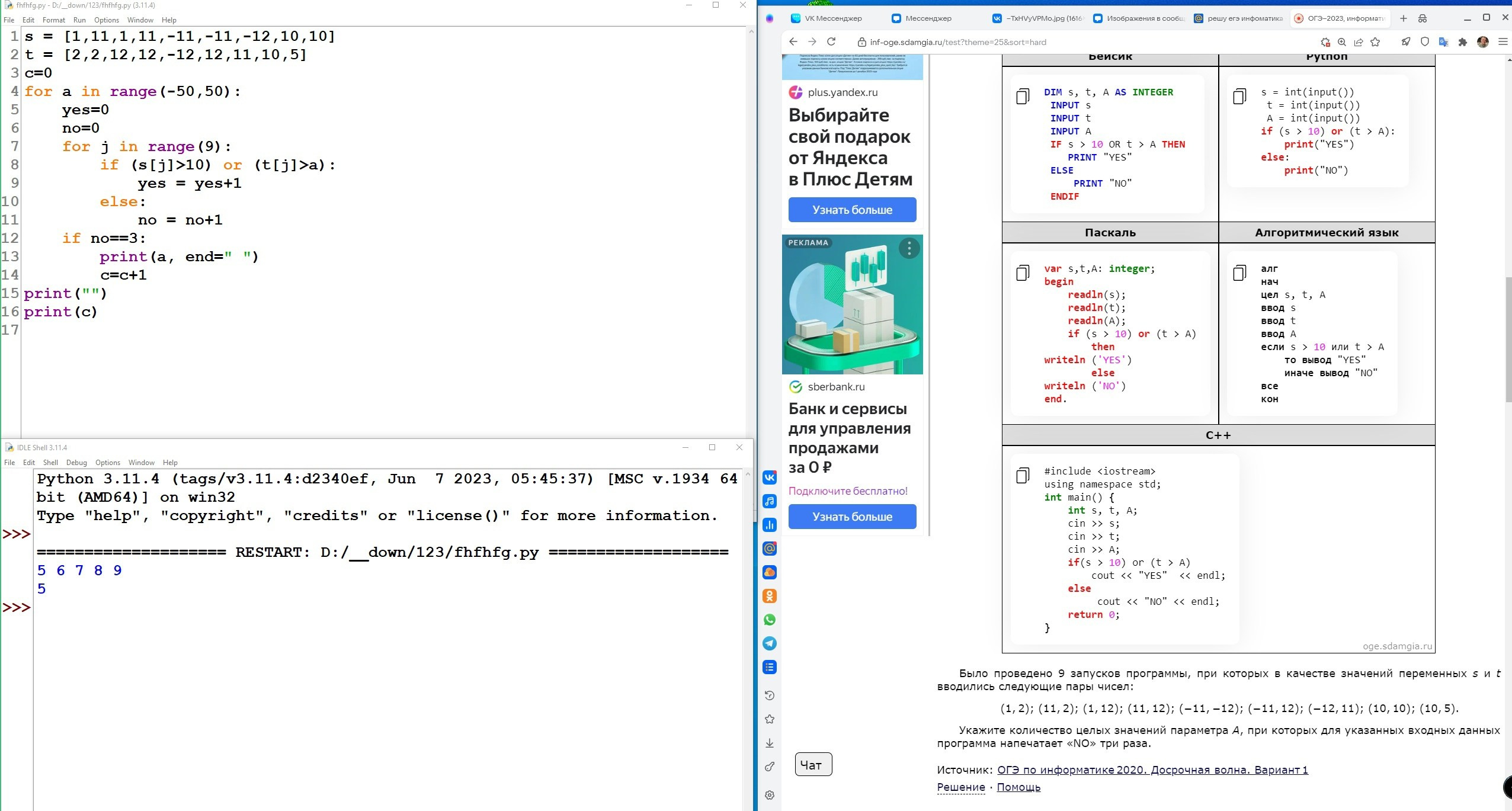Reload the current browser page
Screen dimensions: 1512x811
pyautogui.click(x=831, y=42)
